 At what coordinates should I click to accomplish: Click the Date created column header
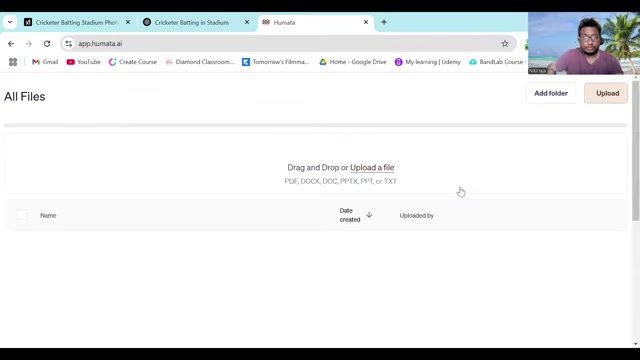click(x=350, y=215)
